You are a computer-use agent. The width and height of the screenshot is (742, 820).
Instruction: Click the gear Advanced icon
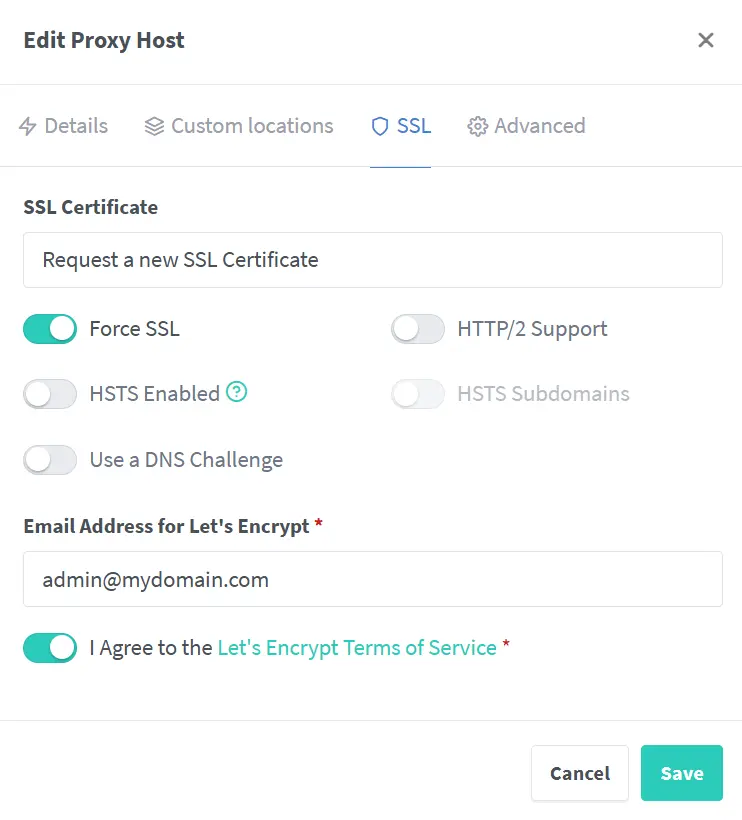(477, 126)
